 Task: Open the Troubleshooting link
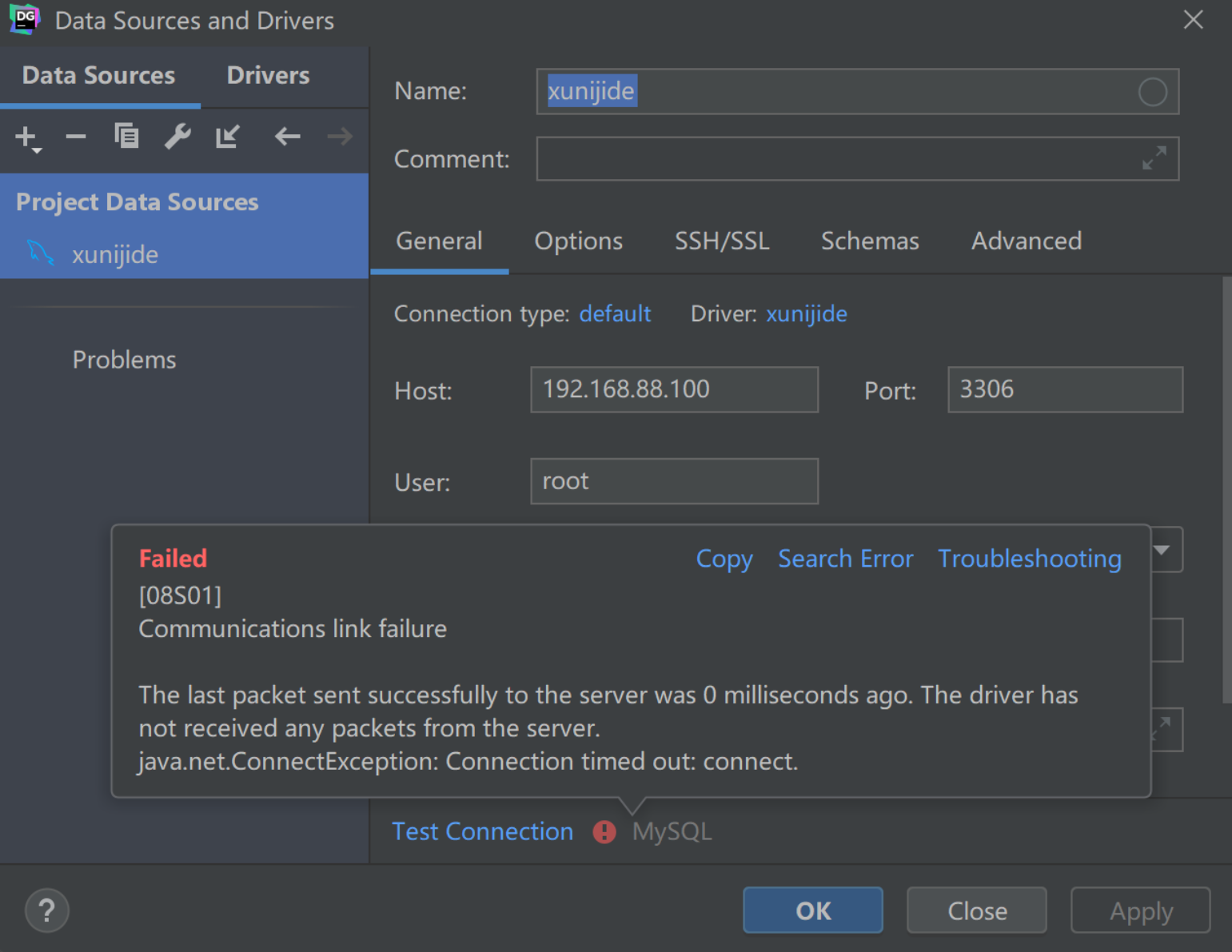(x=1029, y=558)
